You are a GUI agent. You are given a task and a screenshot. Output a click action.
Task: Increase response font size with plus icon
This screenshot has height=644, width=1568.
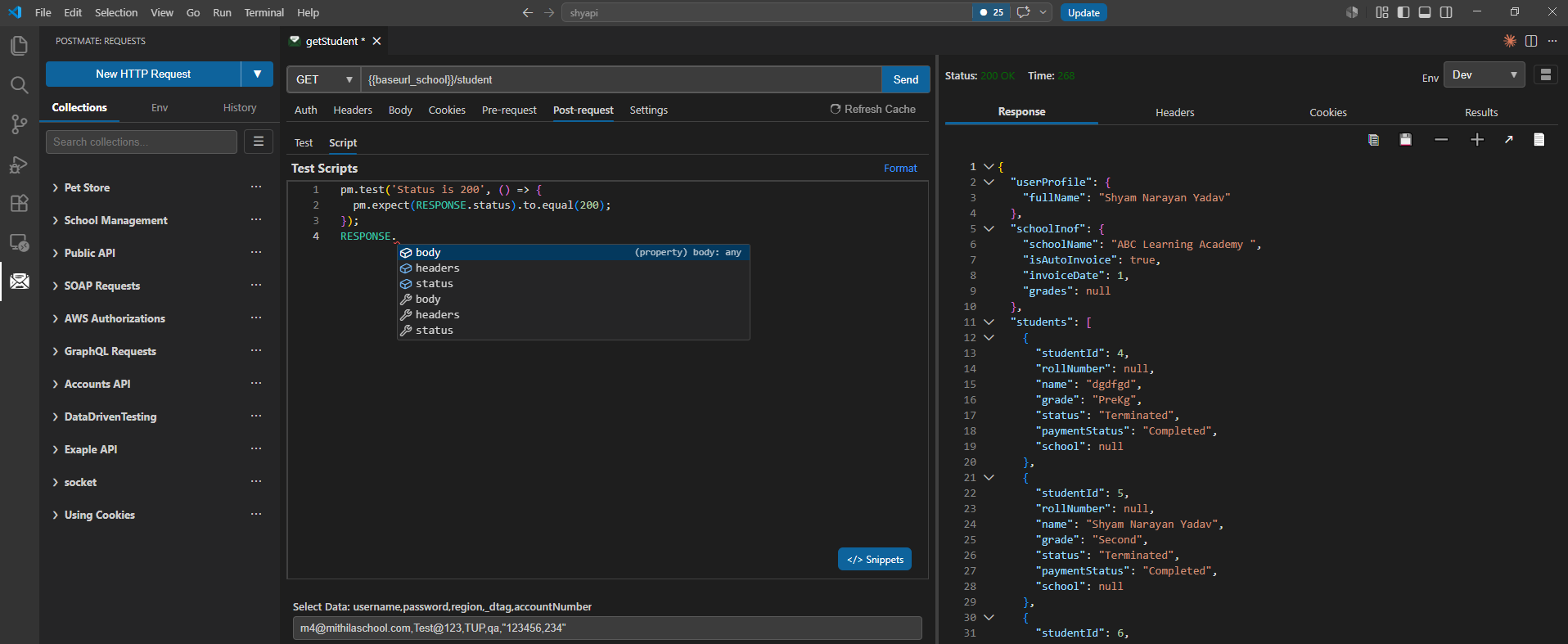coord(1477,140)
